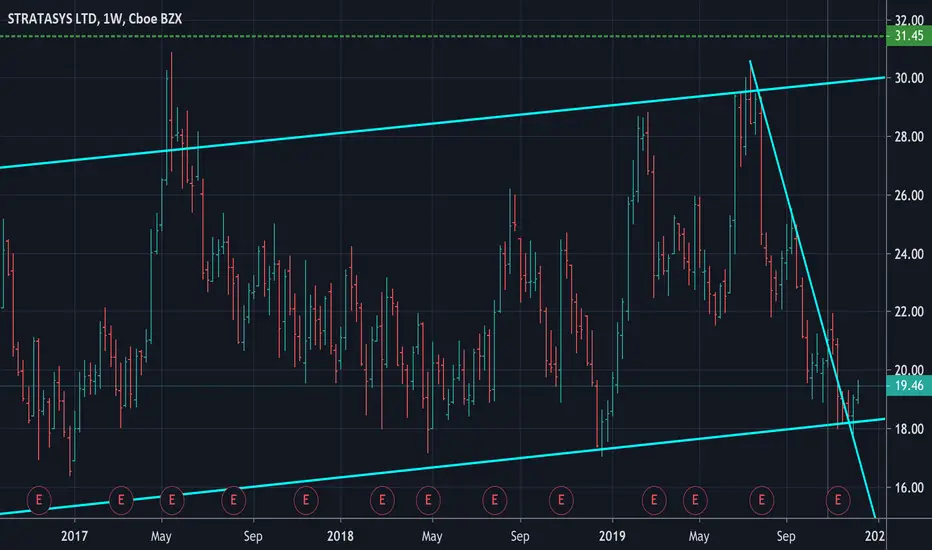This screenshot has height=550, width=932.
Task: Open the E marker between Sep 2018 and 2019
Action: (561, 500)
